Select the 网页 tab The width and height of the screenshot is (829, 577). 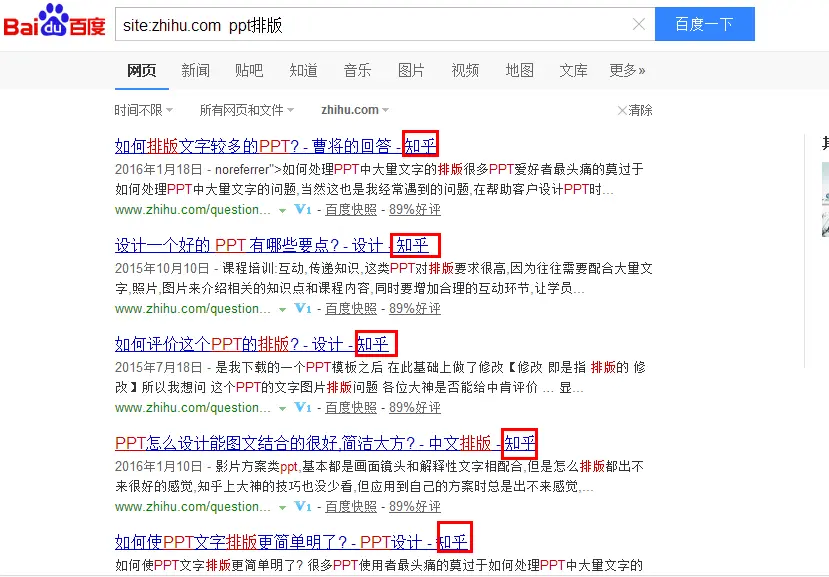[142, 70]
